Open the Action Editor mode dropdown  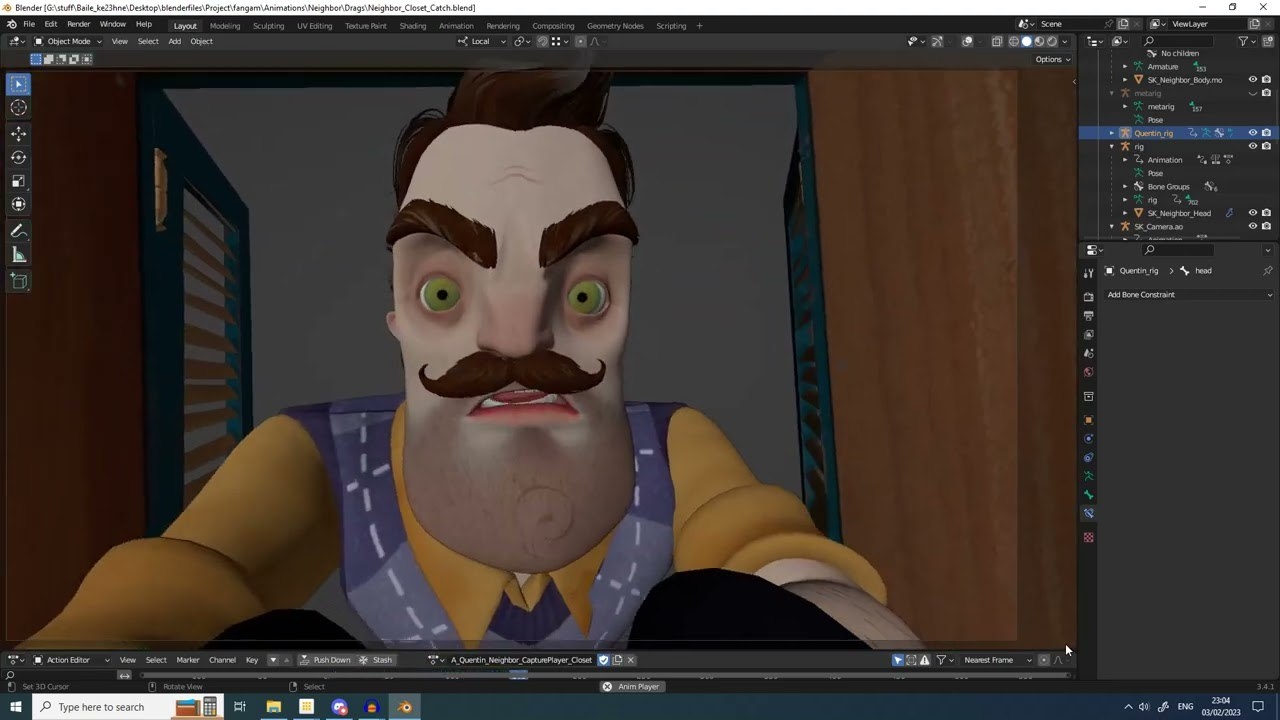pyautogui.click(x=71, y=660)
